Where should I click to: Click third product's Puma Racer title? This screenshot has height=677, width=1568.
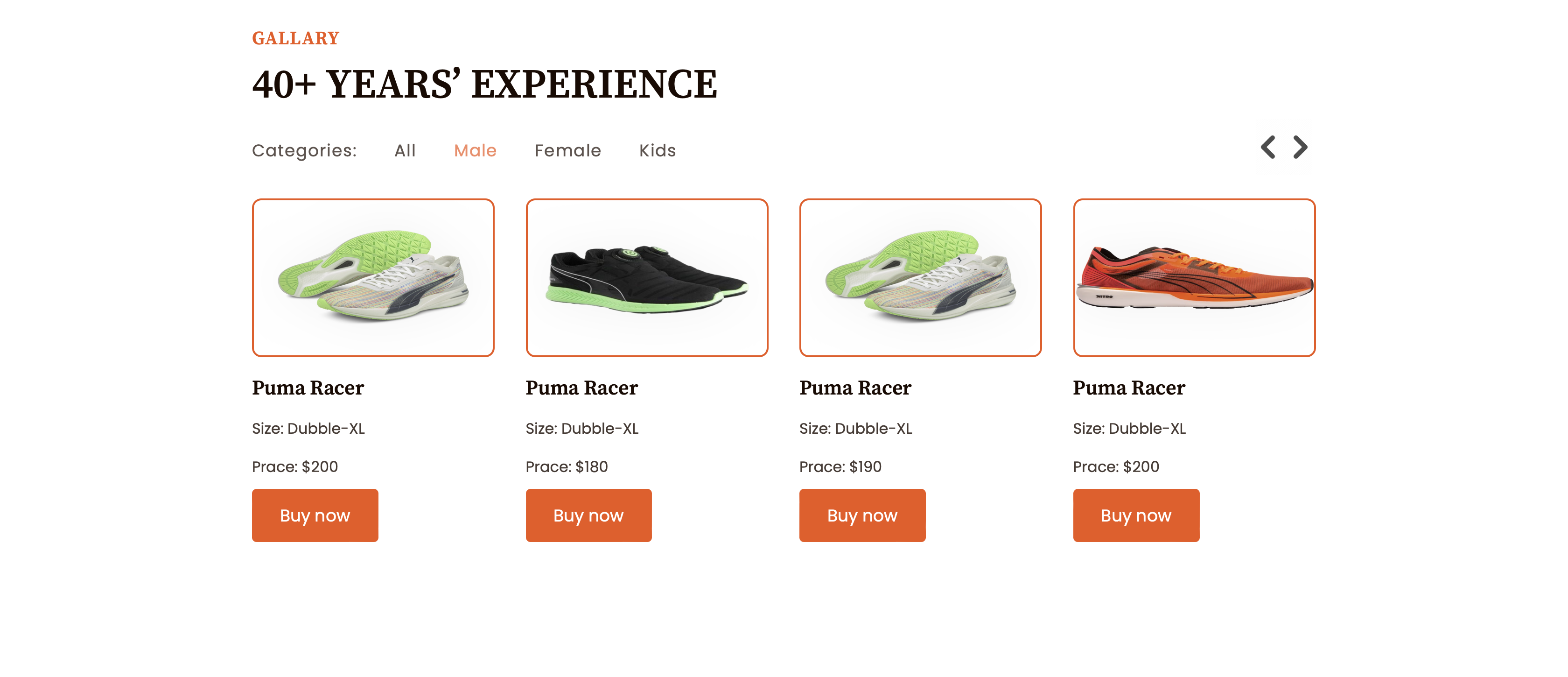click(855, 388)
